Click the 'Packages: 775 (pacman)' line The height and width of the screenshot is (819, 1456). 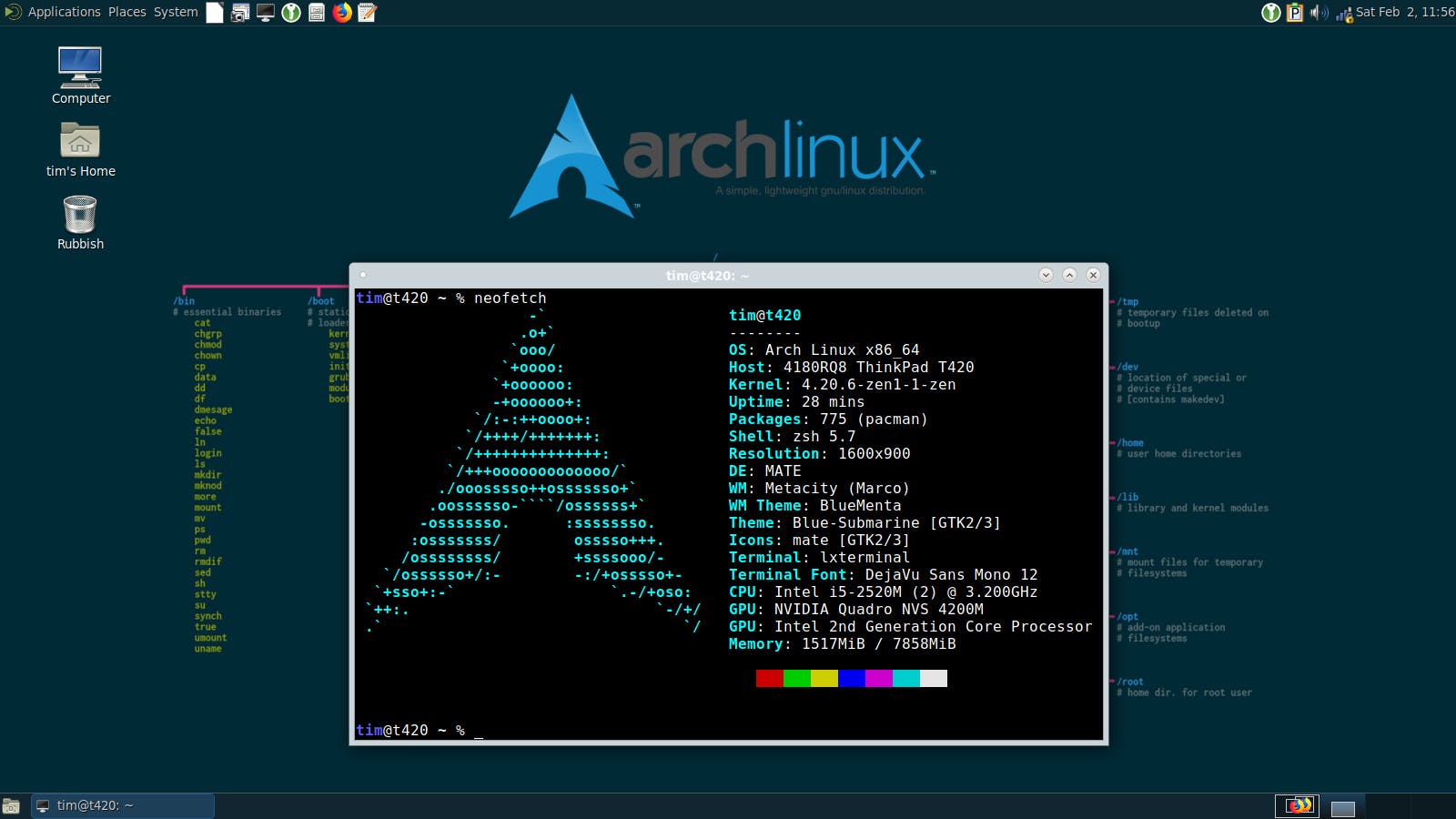(x=829, y=420)
